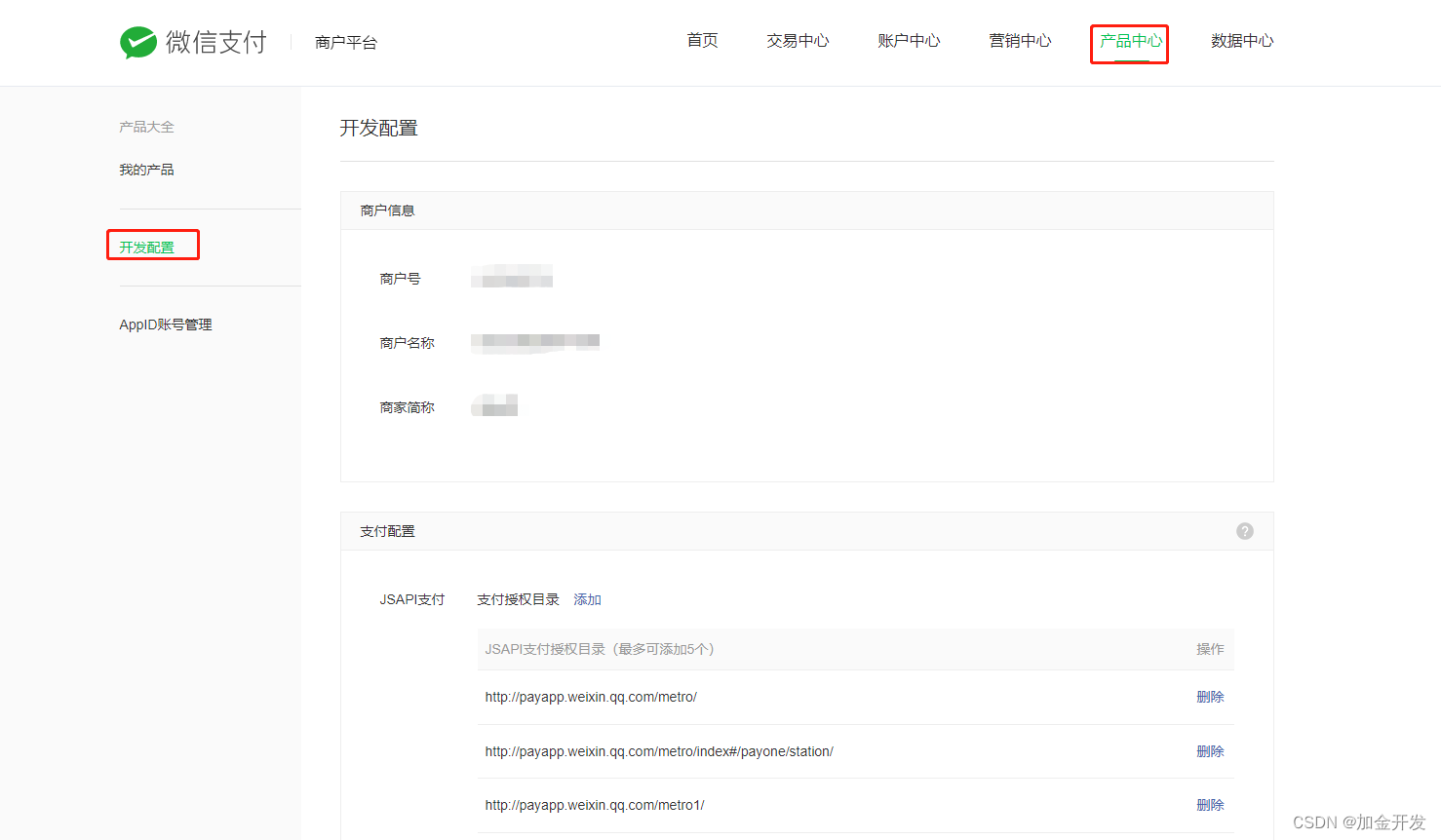Click JSAPI支付授权目录 table header text

tap(600, 649)
